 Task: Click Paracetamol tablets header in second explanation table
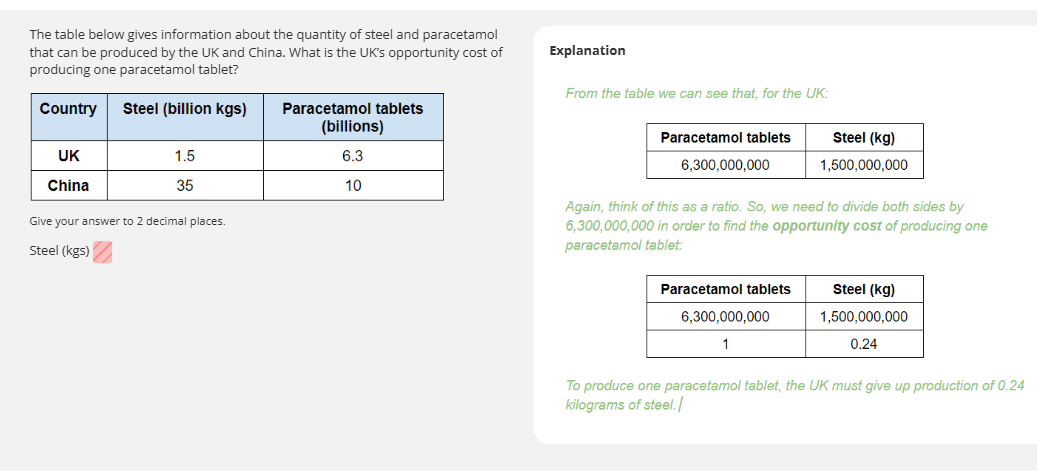(725, 290)
